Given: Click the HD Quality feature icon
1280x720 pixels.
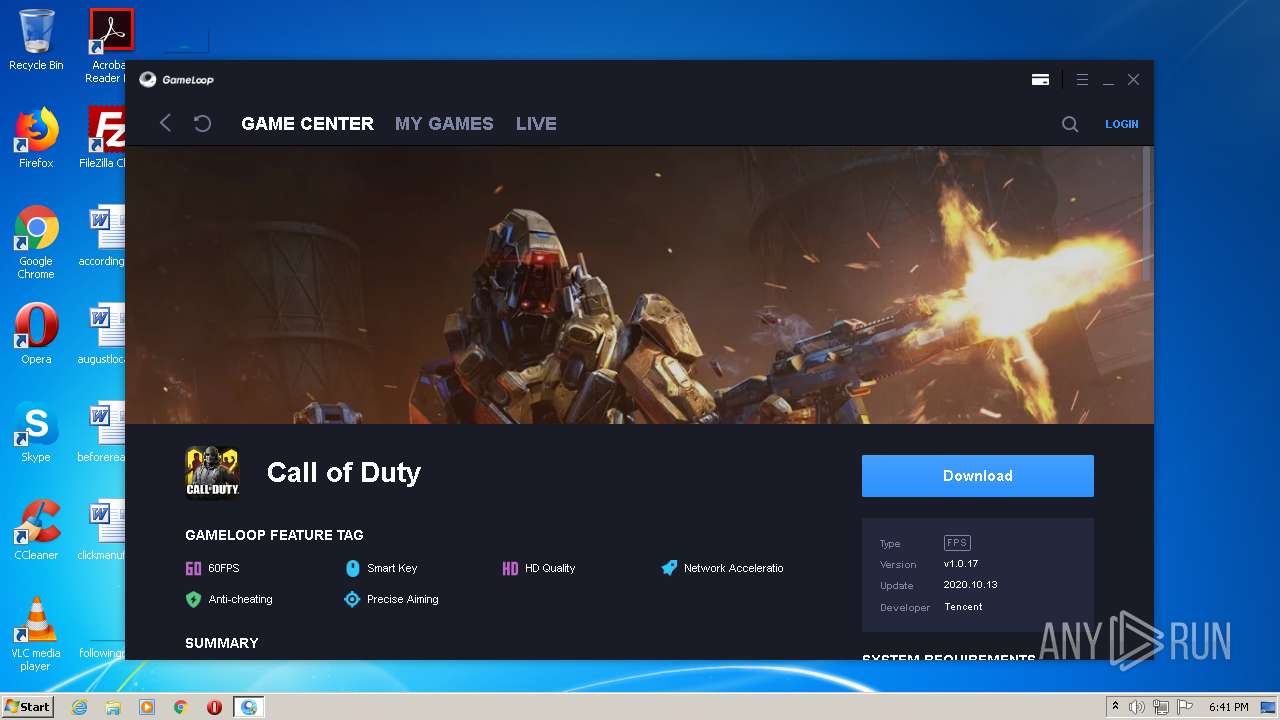Looking at the screenshot, I should [x=510, y=568].
